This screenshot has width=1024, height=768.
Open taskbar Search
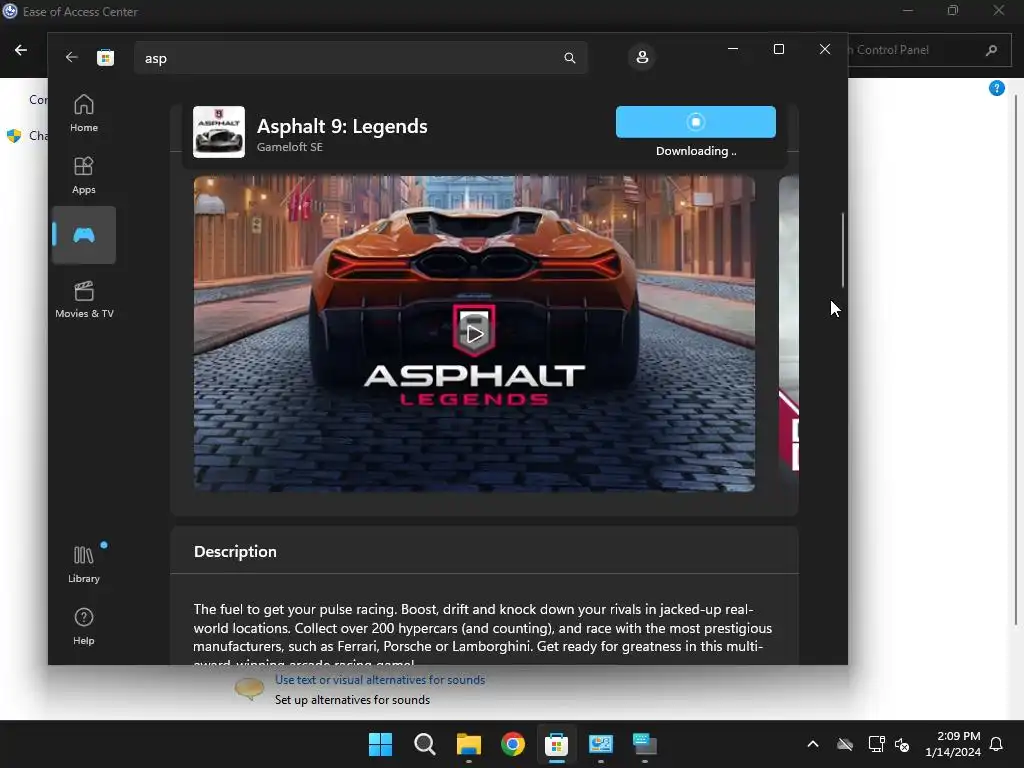click(x=424, y=744)
